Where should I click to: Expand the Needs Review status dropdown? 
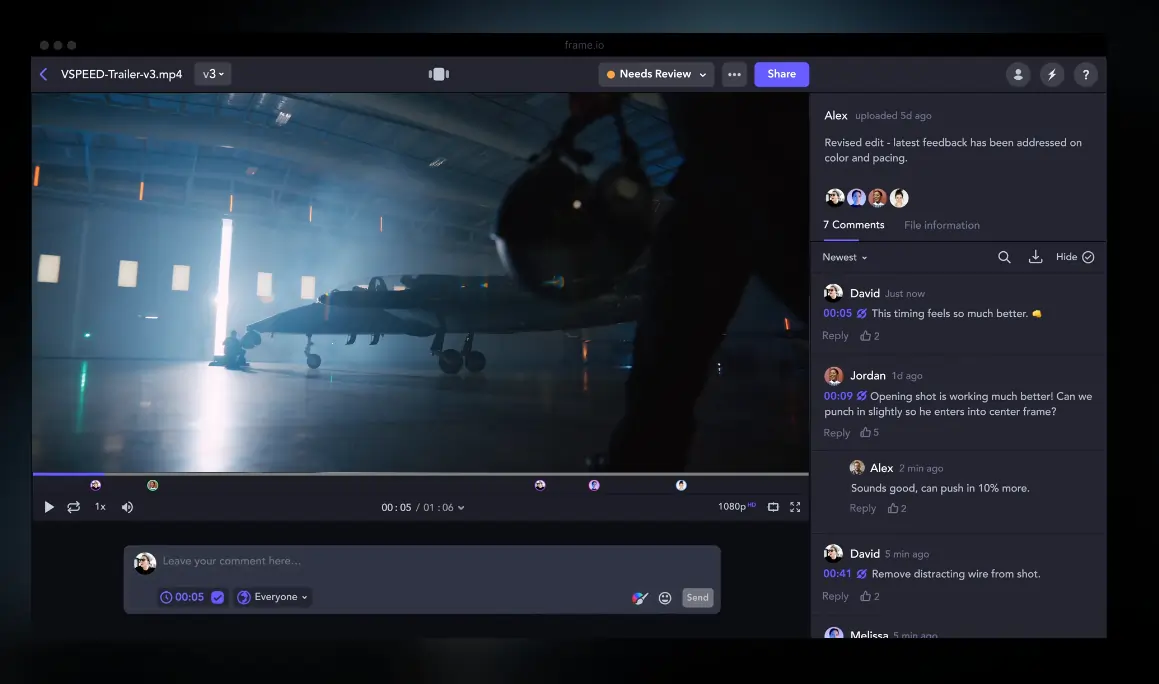[x=656, y=73]
